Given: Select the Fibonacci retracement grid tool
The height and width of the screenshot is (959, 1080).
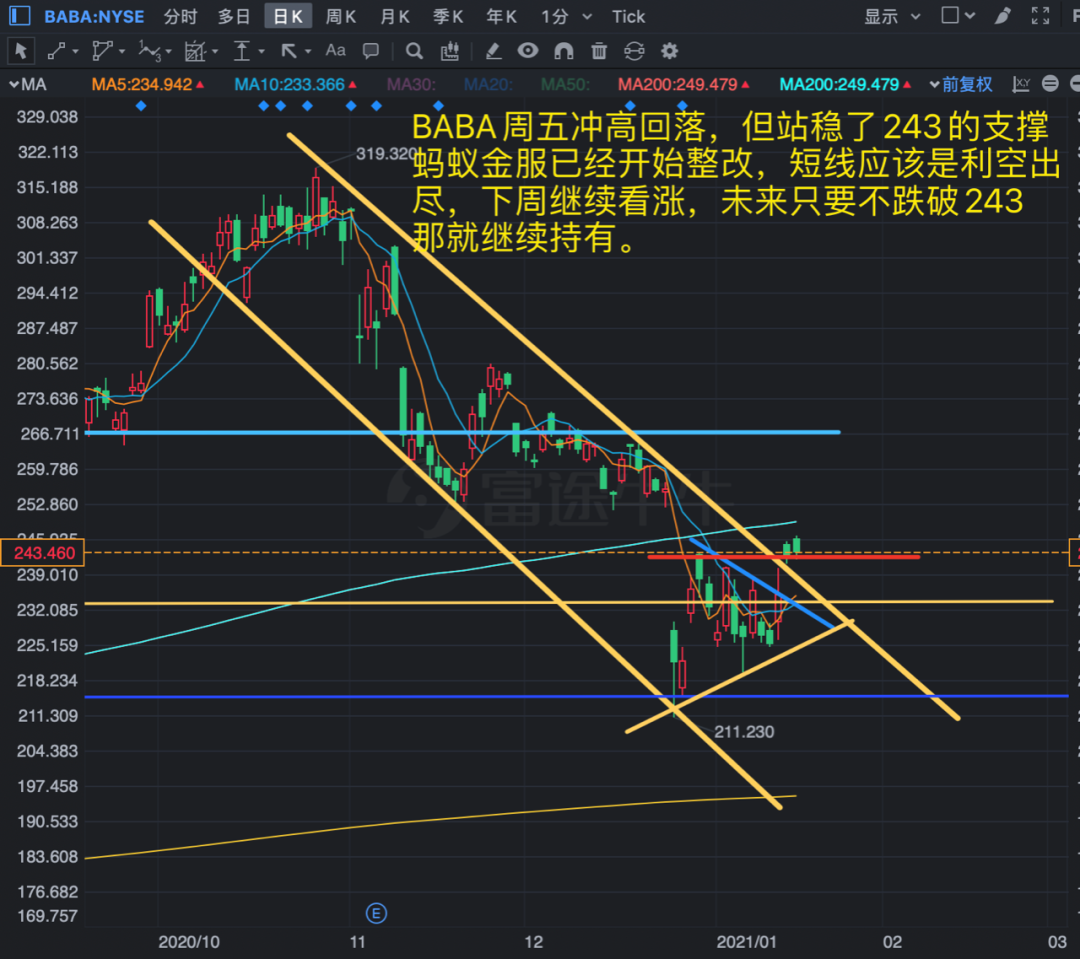Looking at the screenshot, I should click(x=196, y=51).
